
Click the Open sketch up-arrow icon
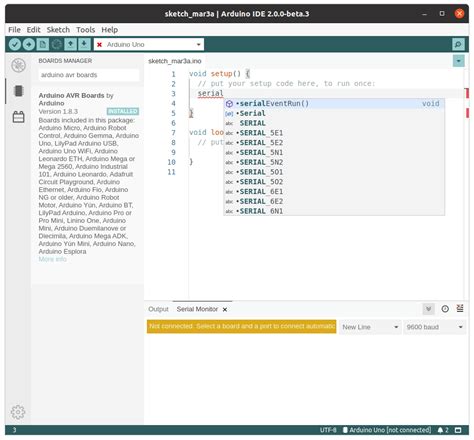pyautogui.click(x=70, y=44)
